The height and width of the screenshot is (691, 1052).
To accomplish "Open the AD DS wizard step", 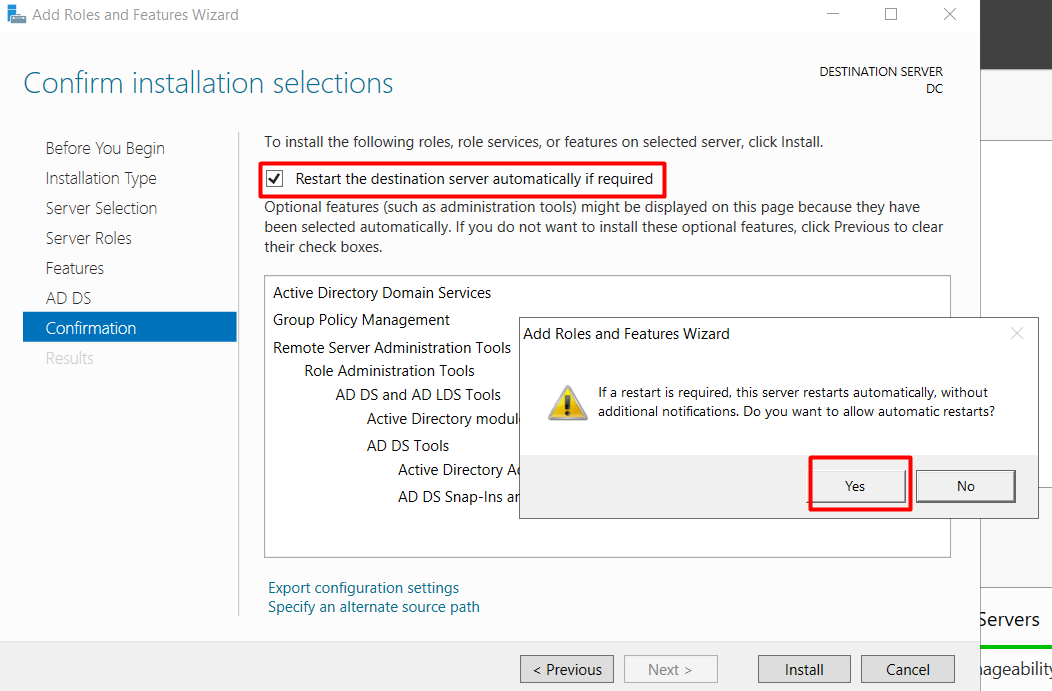I will coord(68,298).
